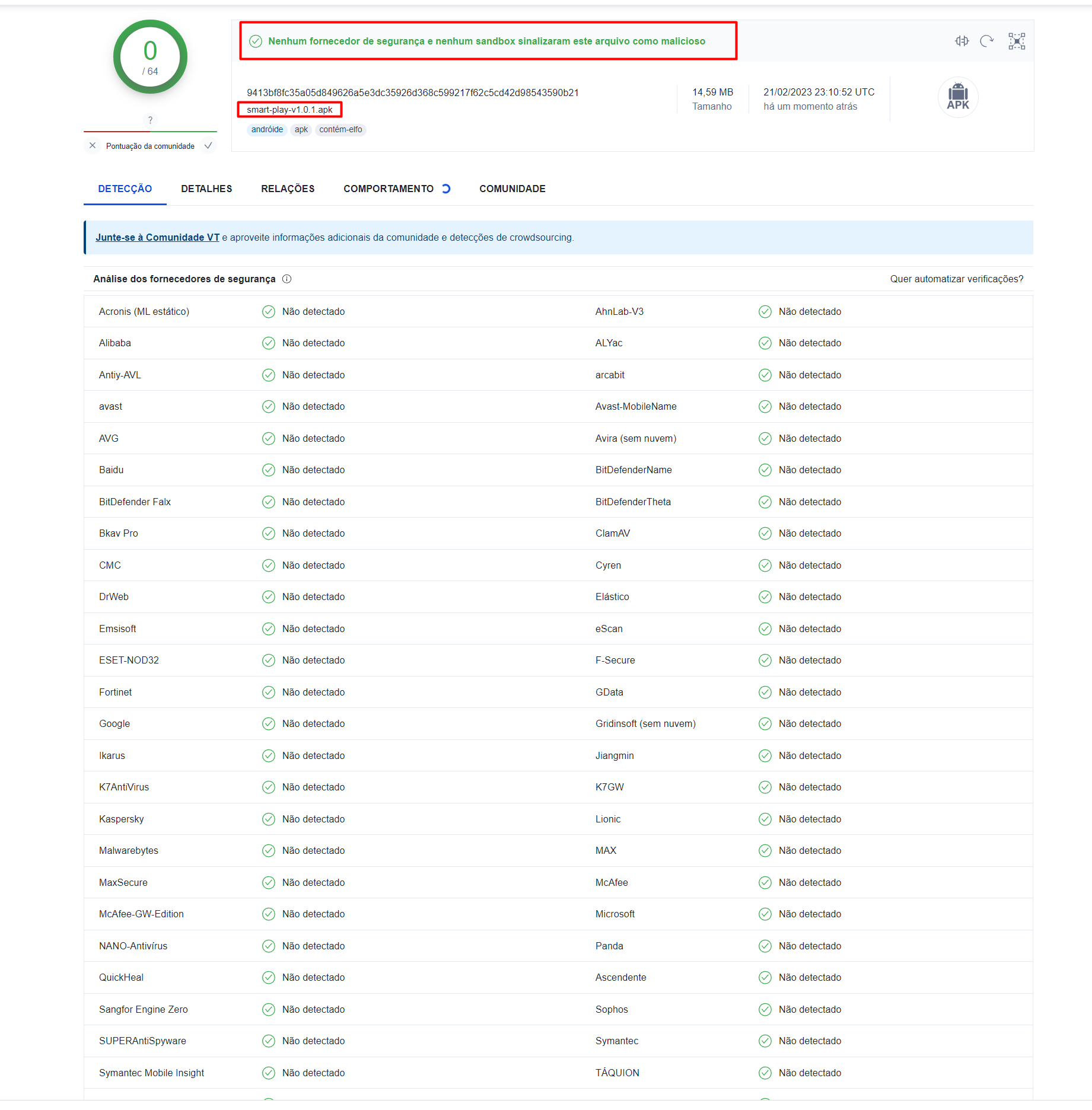Open the DETECÇÃO tab
The width and height of the screenshot is (1092, 1110).
(125, 189)
